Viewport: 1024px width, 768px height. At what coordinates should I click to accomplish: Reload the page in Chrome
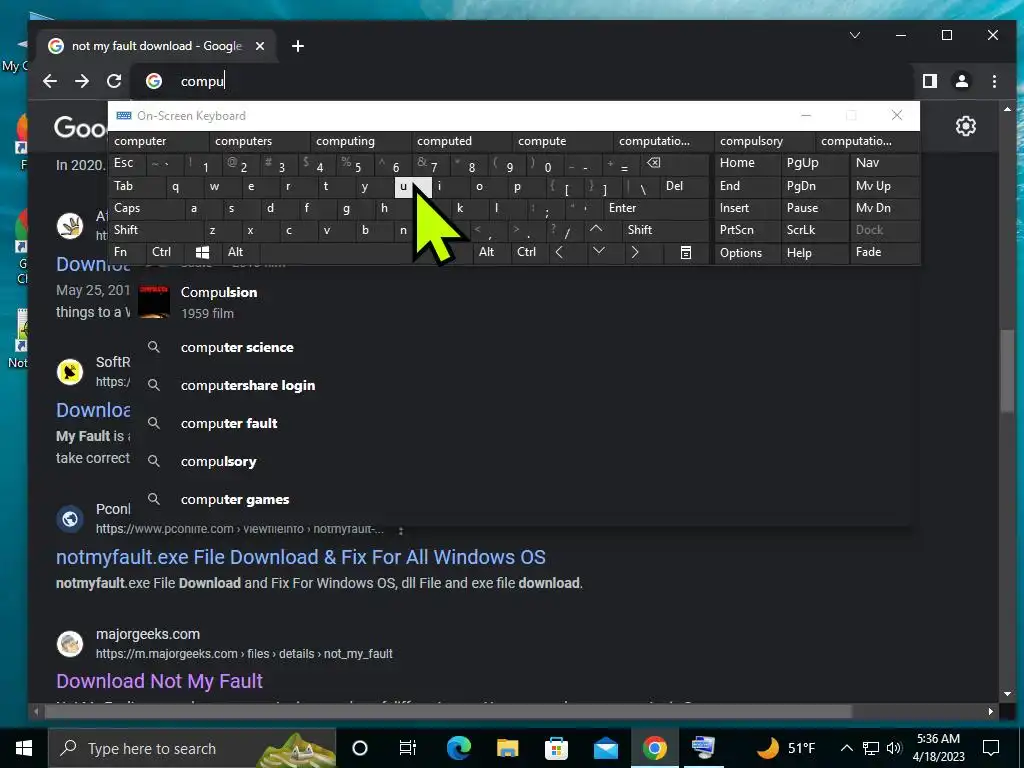tap(114, 81)
